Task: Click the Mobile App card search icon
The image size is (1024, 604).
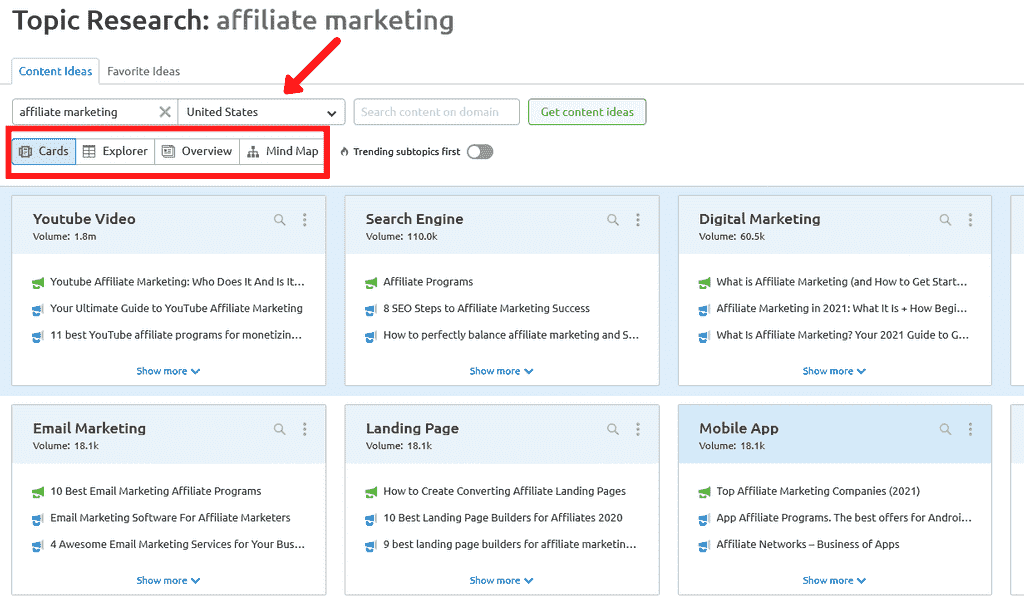Action: click(945, 429)
